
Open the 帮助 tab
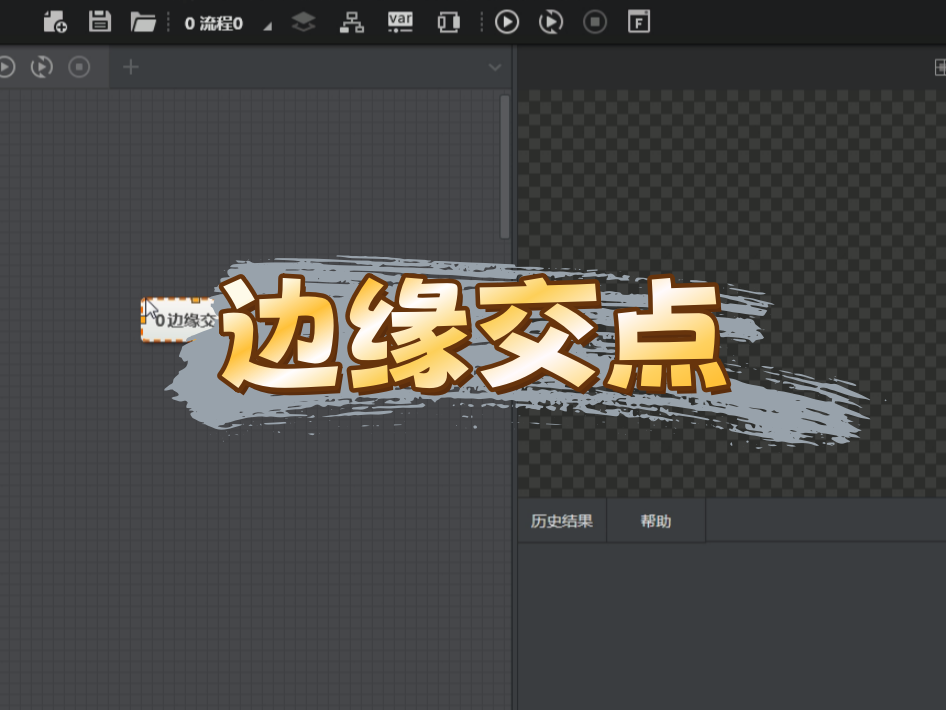656,521
